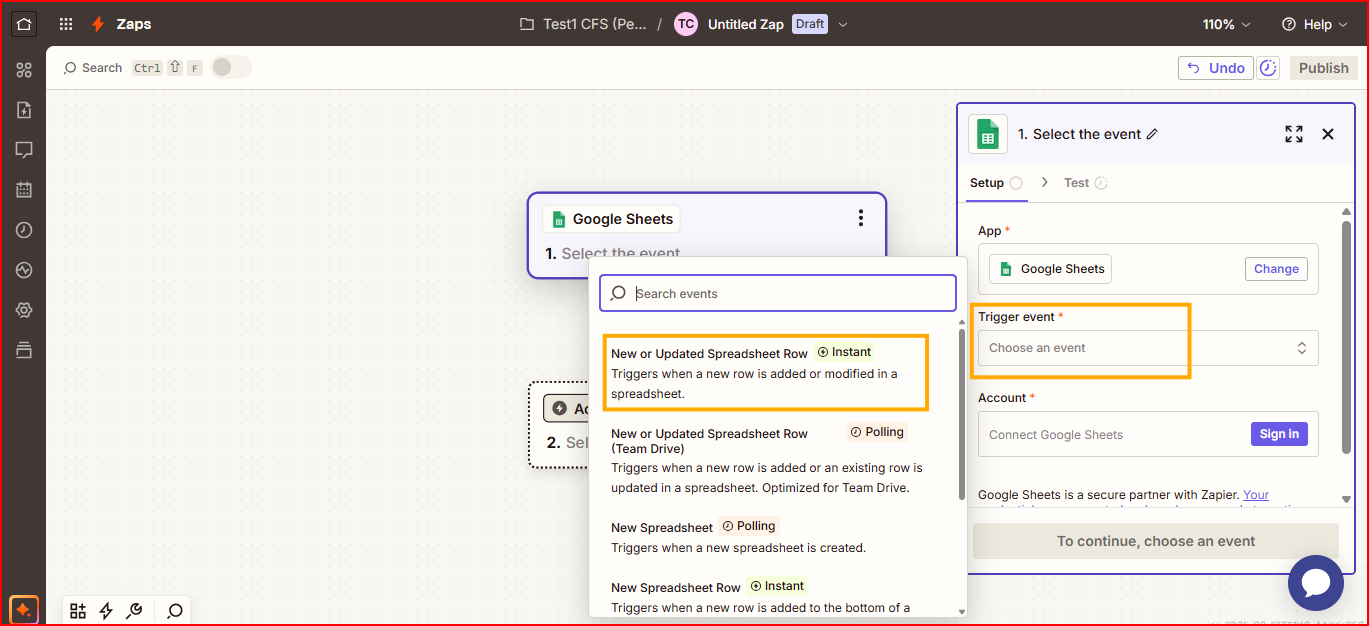Image resolution: width=1369 pixels, height=626 pixels.
Task: Expand the Untitled Zap name chevron
Action: pos(843,24)
